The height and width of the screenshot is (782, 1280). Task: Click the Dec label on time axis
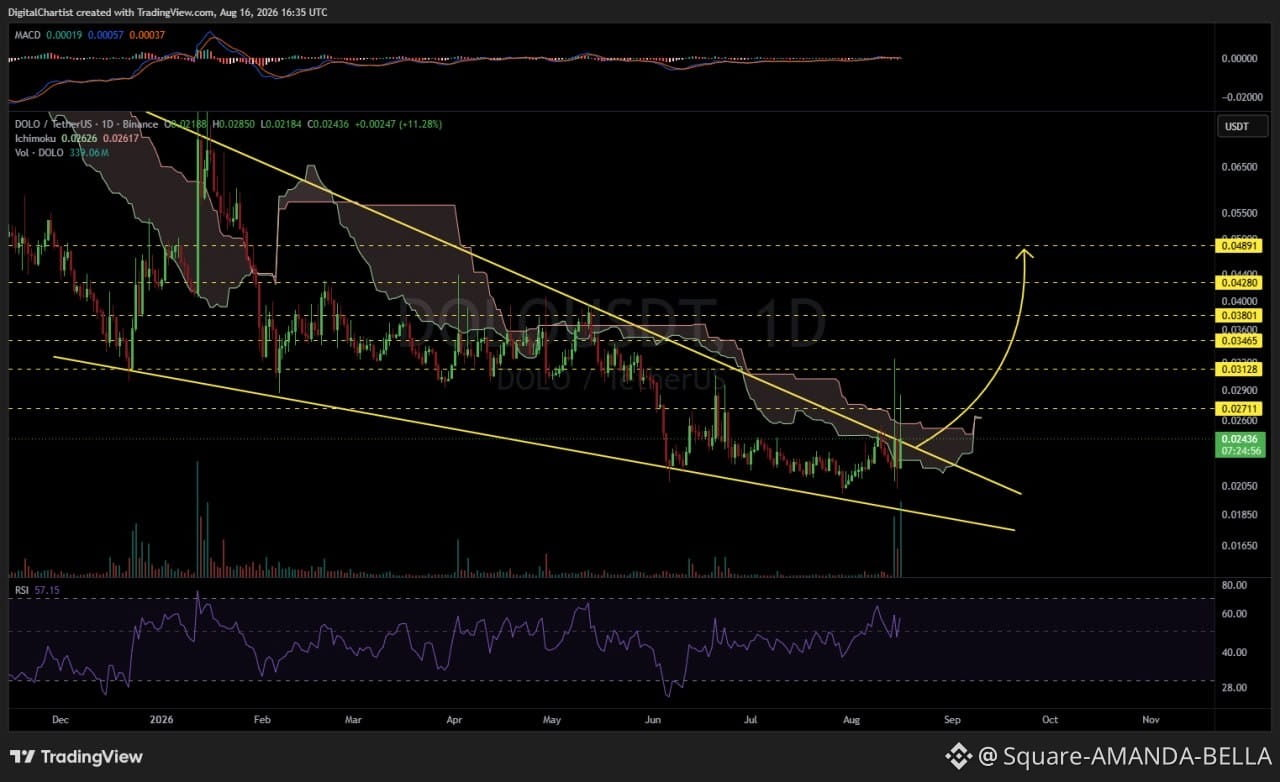click(60, 719)
